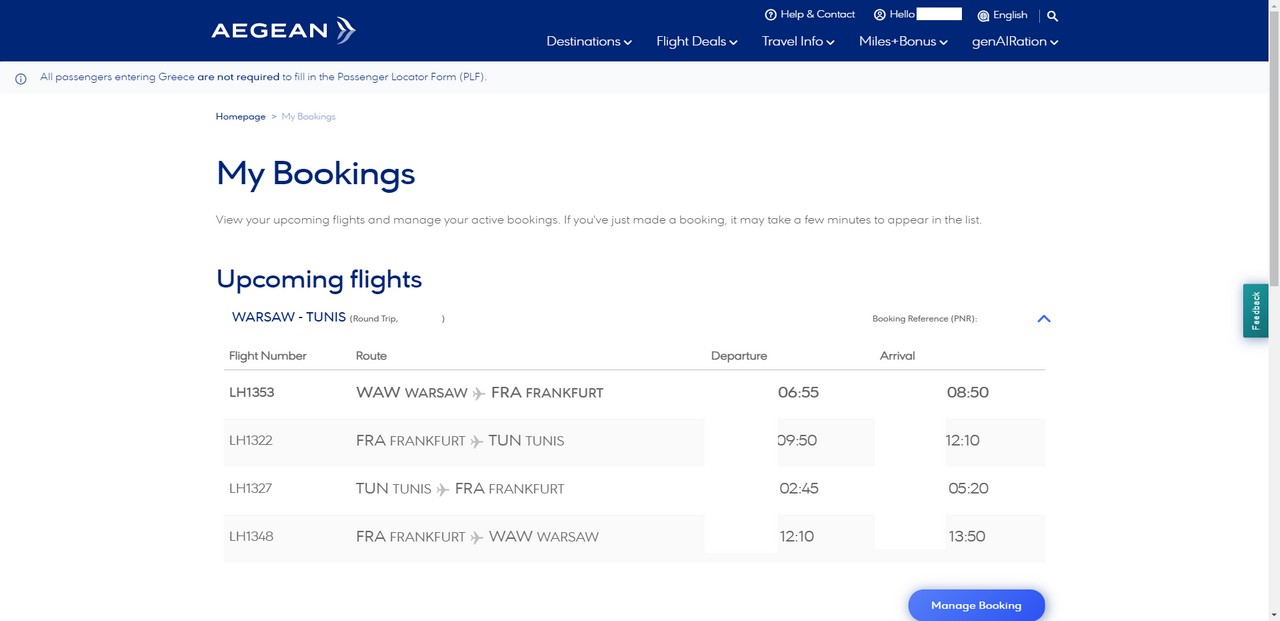Open the Travel Info menu
1280x621 pixels.
coord(798,41)
